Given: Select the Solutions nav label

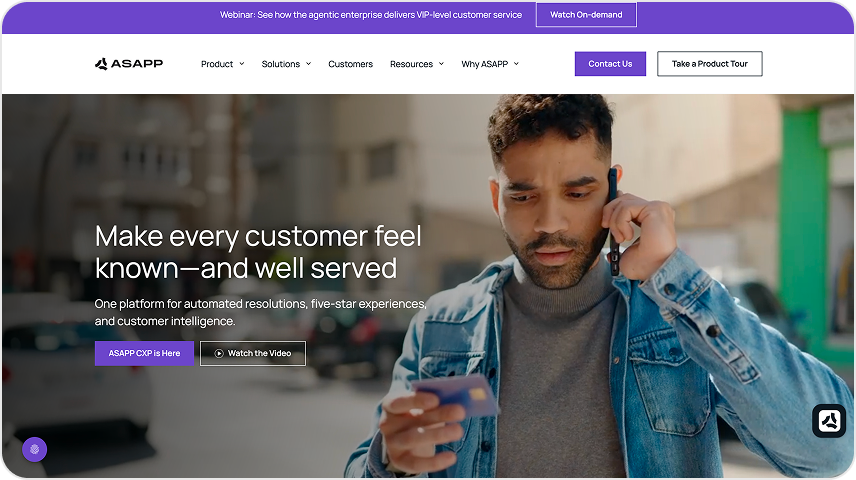Looking at the screenshot, I should click(x=281, y=64).
